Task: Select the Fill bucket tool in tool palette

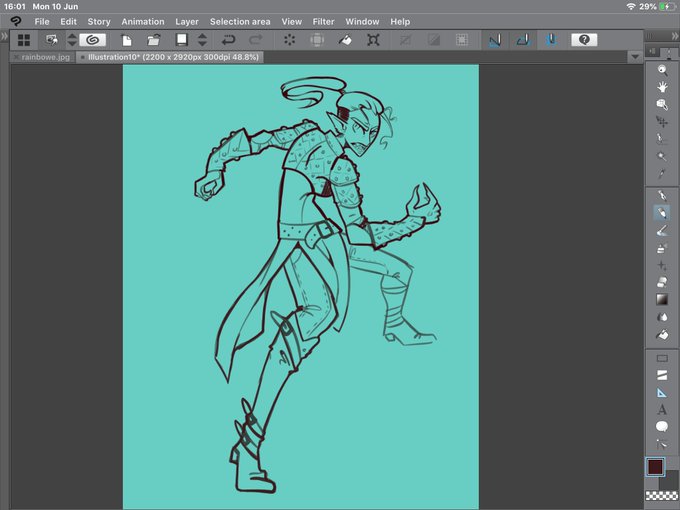Action: pos(662,335)
